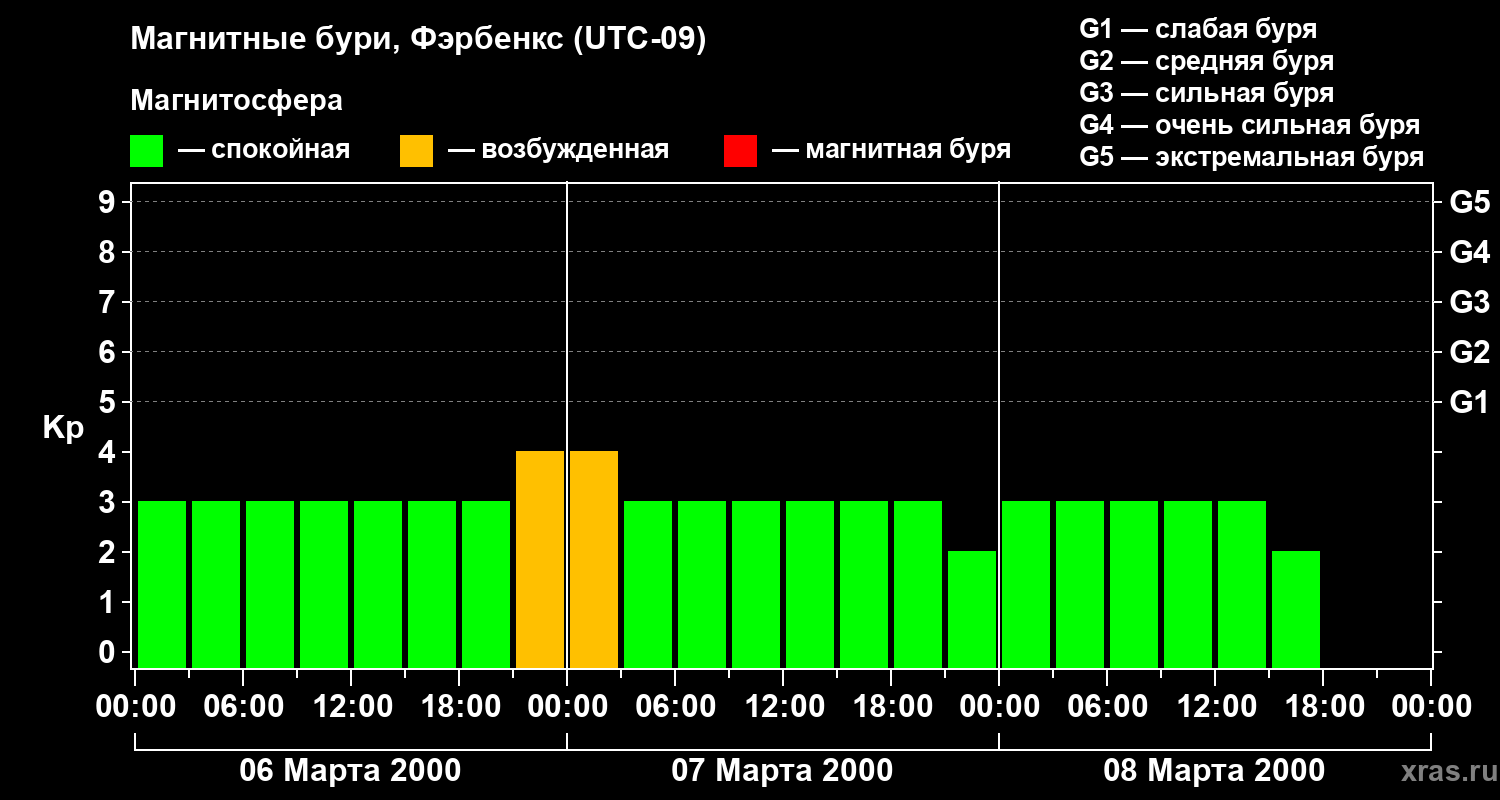Pick the 06 Марта bar starting at 12:00
1500x800 pixels.
(378, 584)
